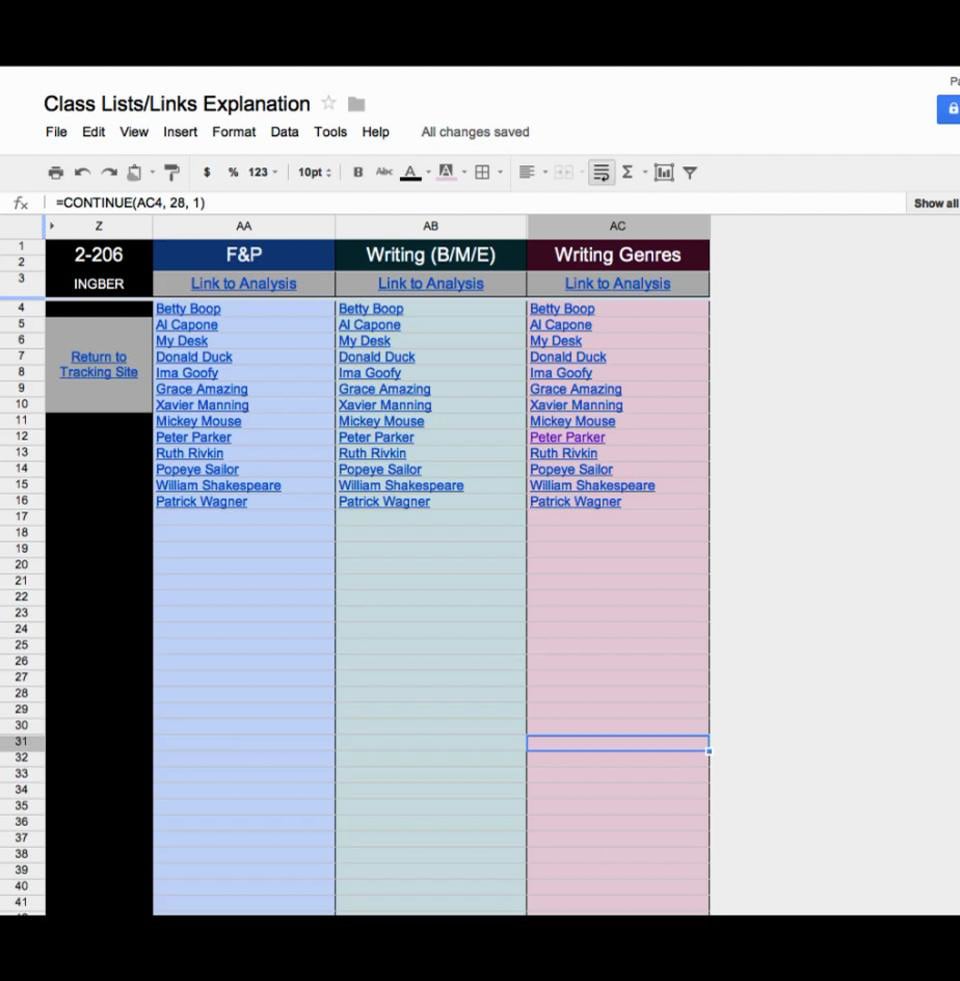
Task: Click the Show all formulas button
Action: 935,203
